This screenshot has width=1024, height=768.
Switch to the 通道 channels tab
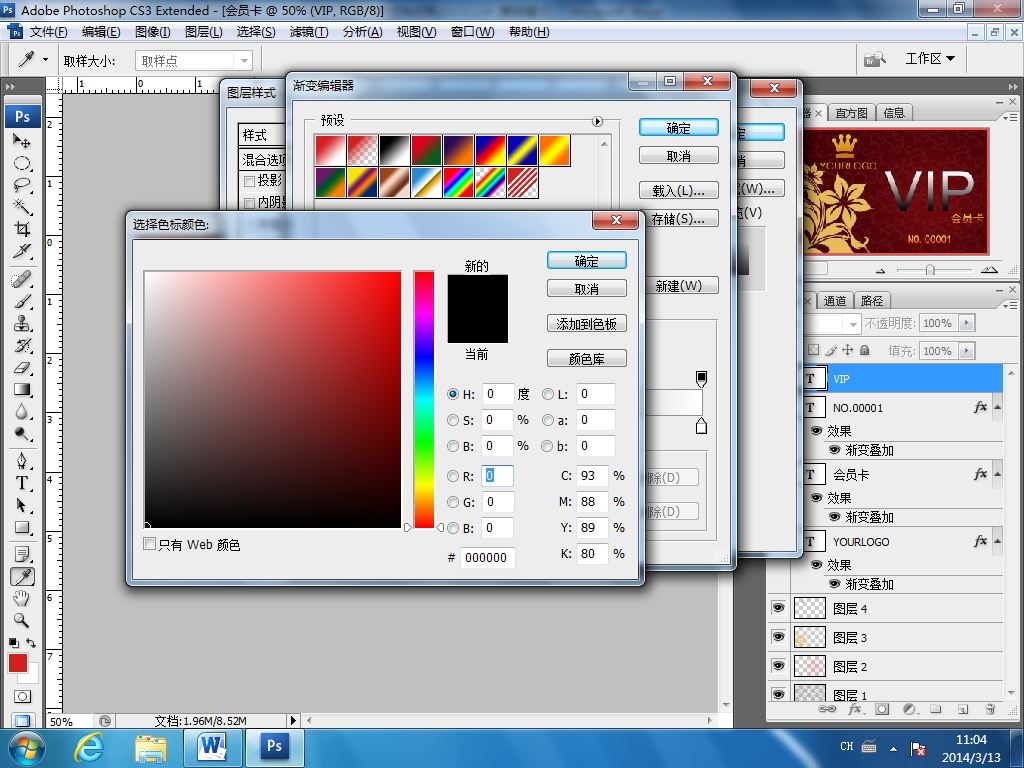pyautogui.click(x=835, y=300)
